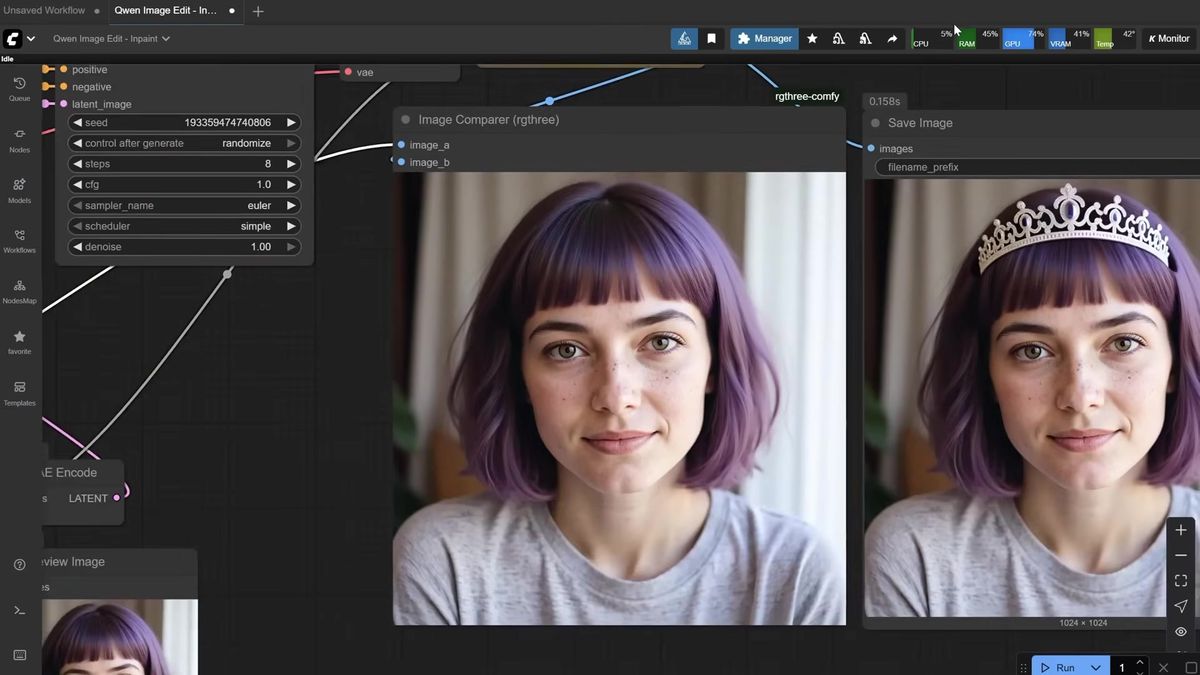This screenshot has width=1200, height=675.
Task: Click the square icon beside the cancel X
Action: [1191, 667]
